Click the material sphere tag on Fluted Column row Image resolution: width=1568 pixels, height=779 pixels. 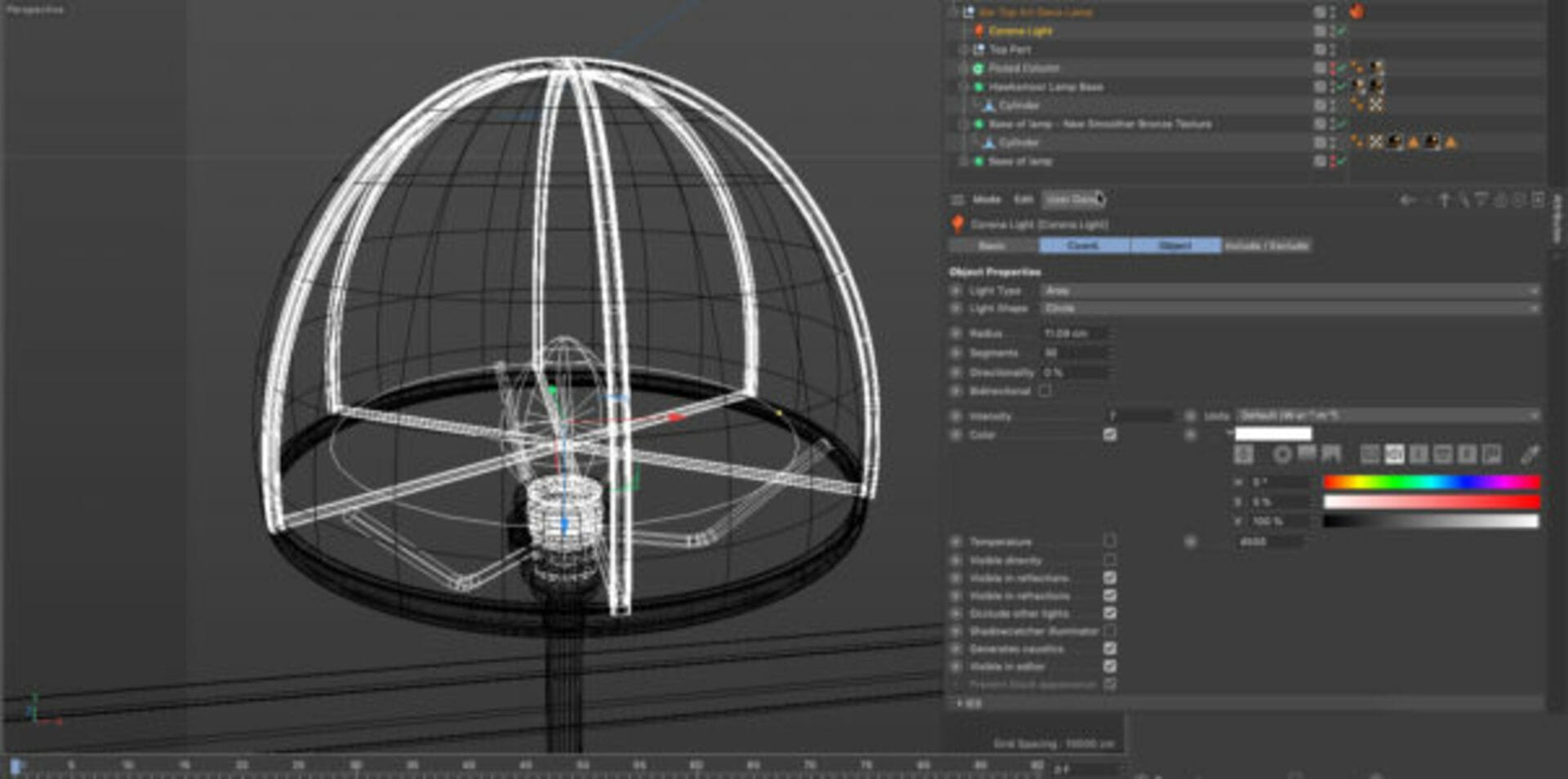(1377, 68)
